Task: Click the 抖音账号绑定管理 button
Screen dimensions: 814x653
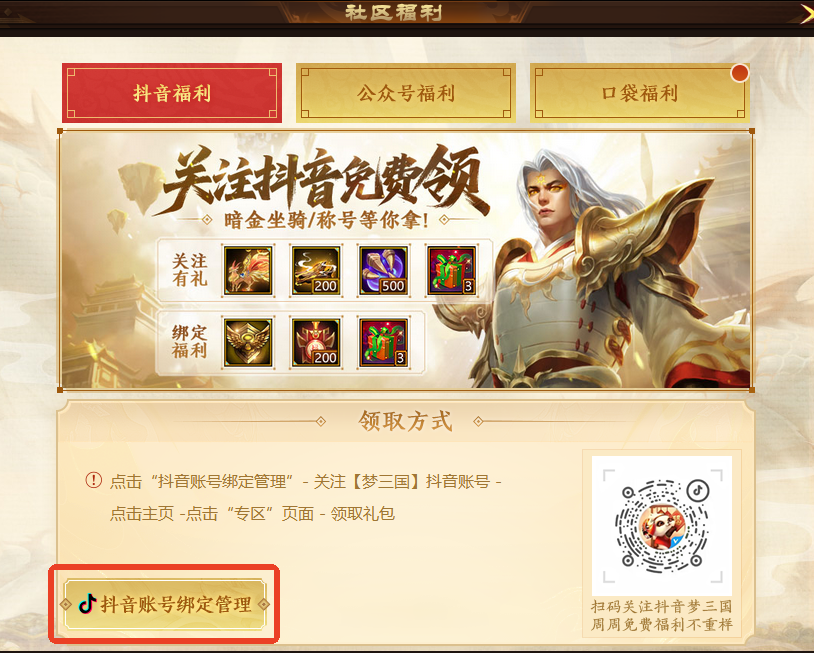Action: pyautogui.click(x=165, y=604)
